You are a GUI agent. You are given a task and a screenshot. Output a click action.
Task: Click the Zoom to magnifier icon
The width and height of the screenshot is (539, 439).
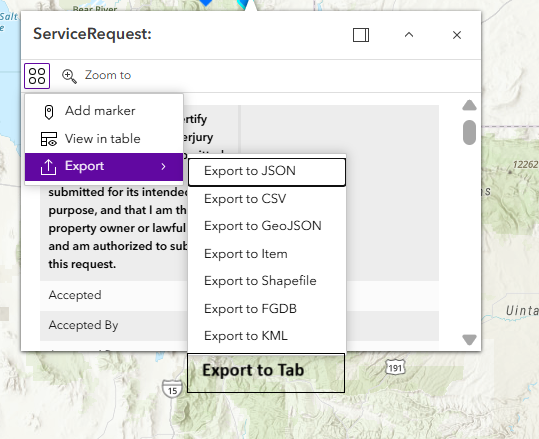click(x=69, y=76)
